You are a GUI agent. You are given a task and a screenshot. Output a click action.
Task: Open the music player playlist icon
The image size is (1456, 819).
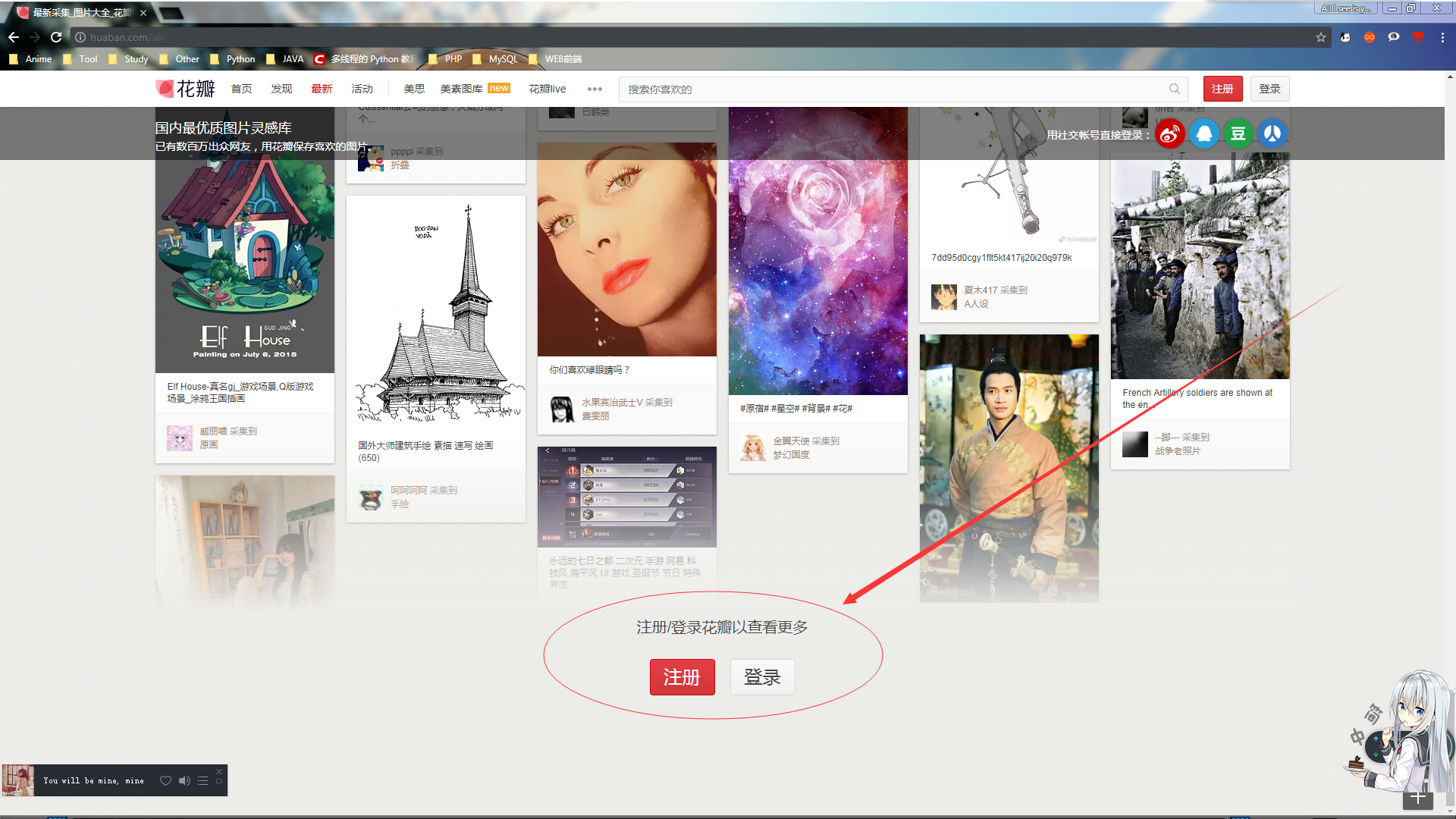point(202,780)
